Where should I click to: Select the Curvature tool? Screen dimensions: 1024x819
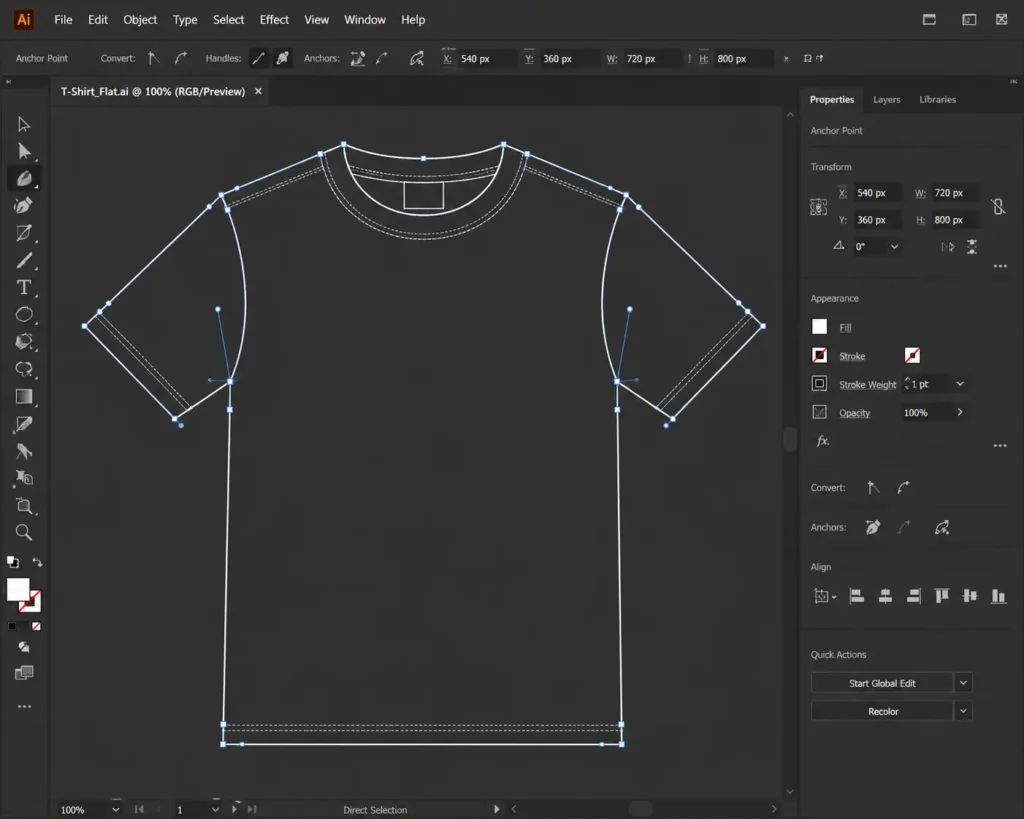(24, 206)
